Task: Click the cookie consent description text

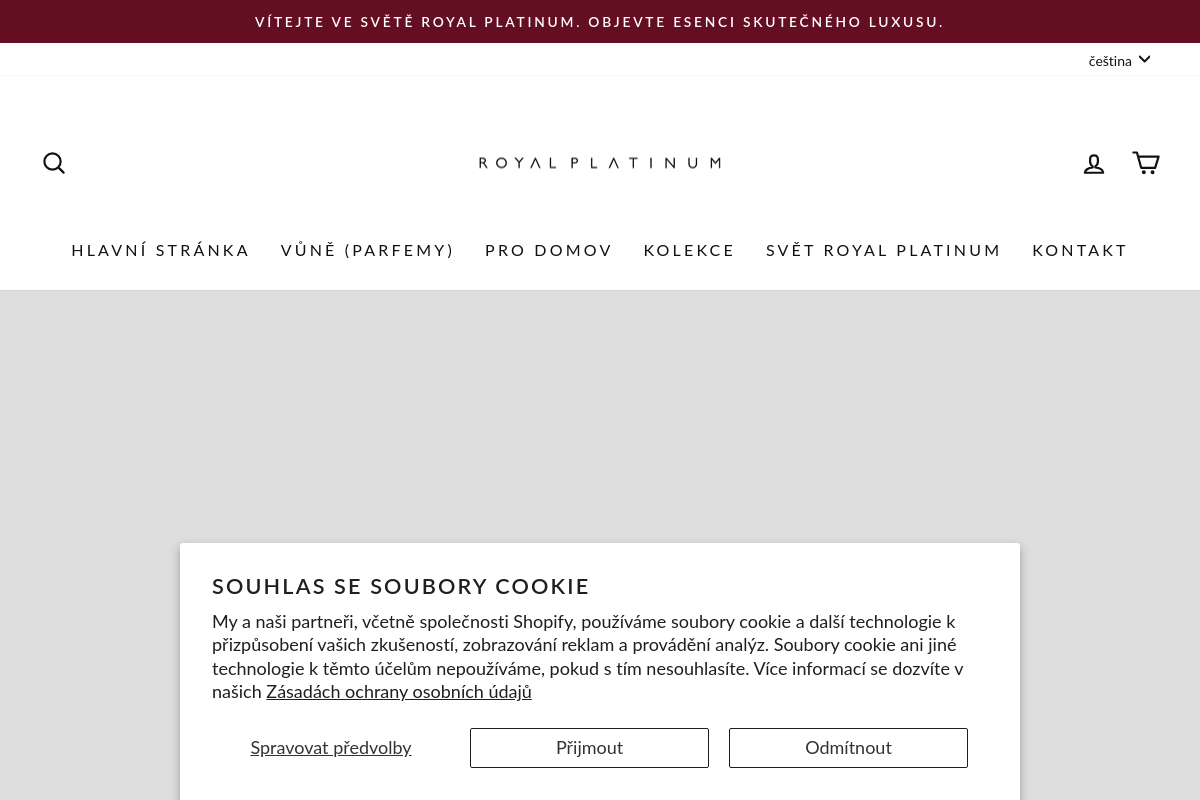Action: point(588,657)
